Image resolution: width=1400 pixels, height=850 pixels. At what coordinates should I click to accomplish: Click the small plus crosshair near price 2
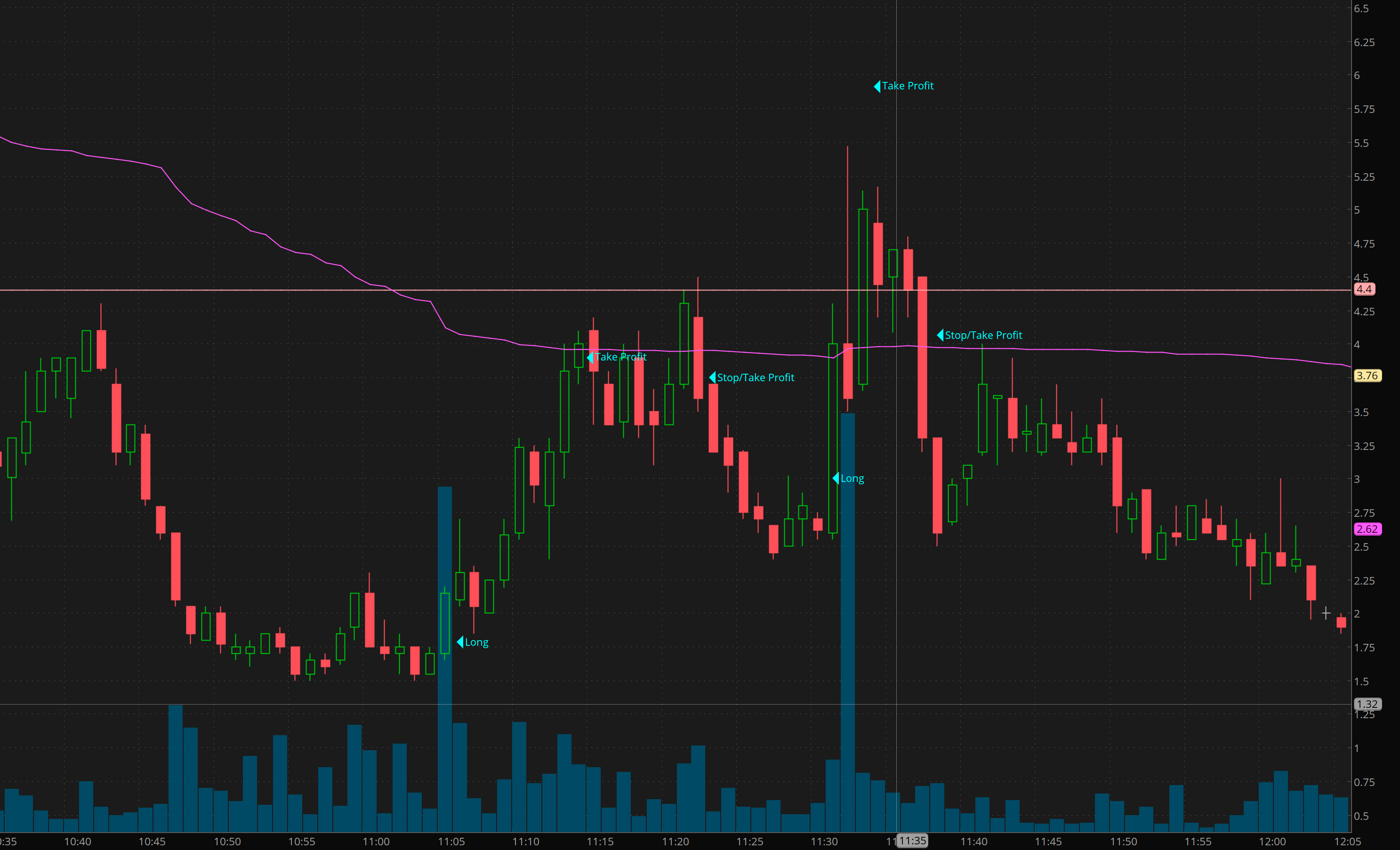1326,613
